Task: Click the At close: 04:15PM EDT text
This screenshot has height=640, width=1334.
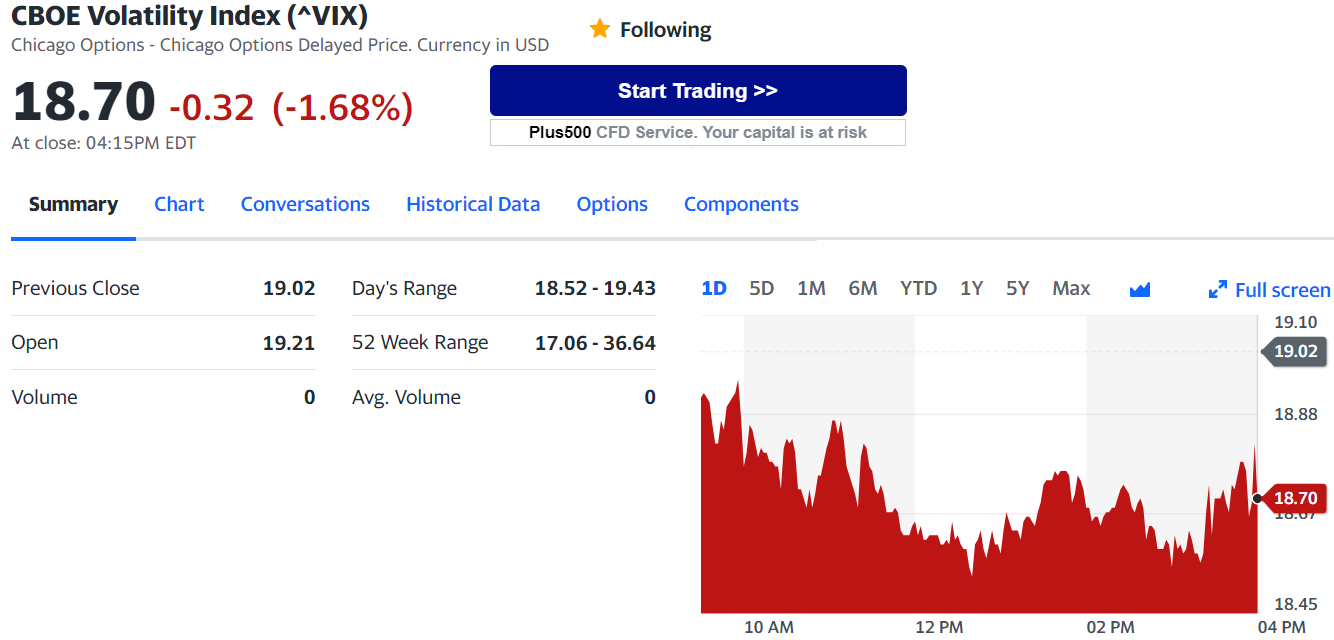Action: (x=104, y=143)
